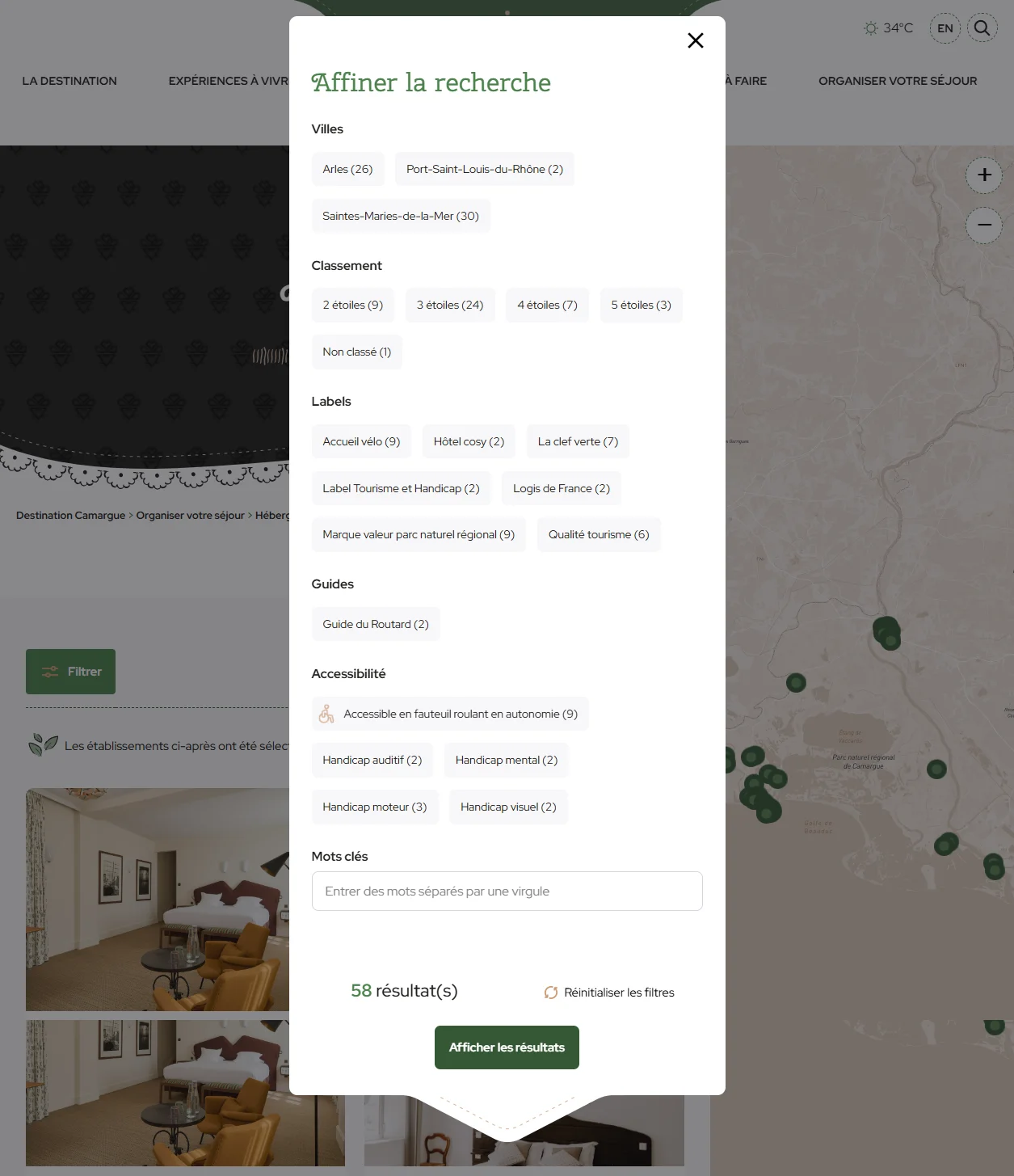This screenshot has height=1176, width=1014.
Task: Select the 5 étoiles (3) filter
Action: pyautogui.click(x=642, y=305)
